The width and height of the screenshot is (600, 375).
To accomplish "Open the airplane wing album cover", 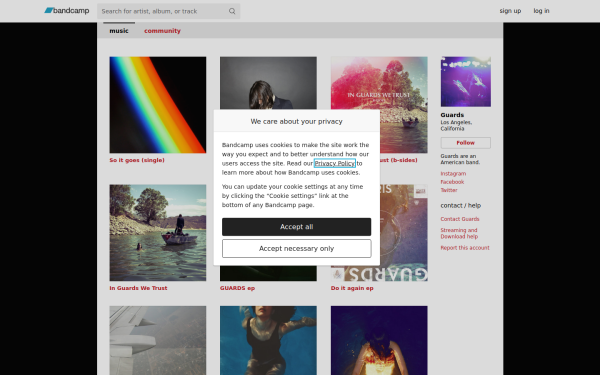I will (158, 340).
